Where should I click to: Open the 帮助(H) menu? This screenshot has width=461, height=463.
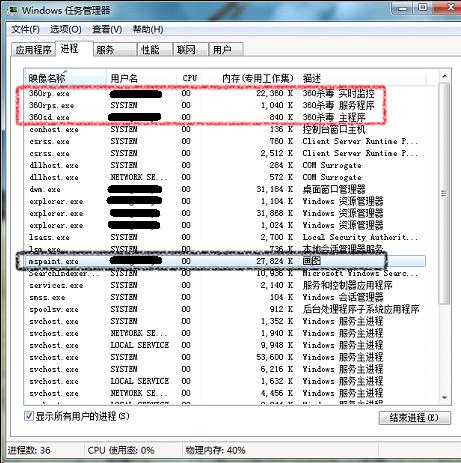(x=148, y=30)
